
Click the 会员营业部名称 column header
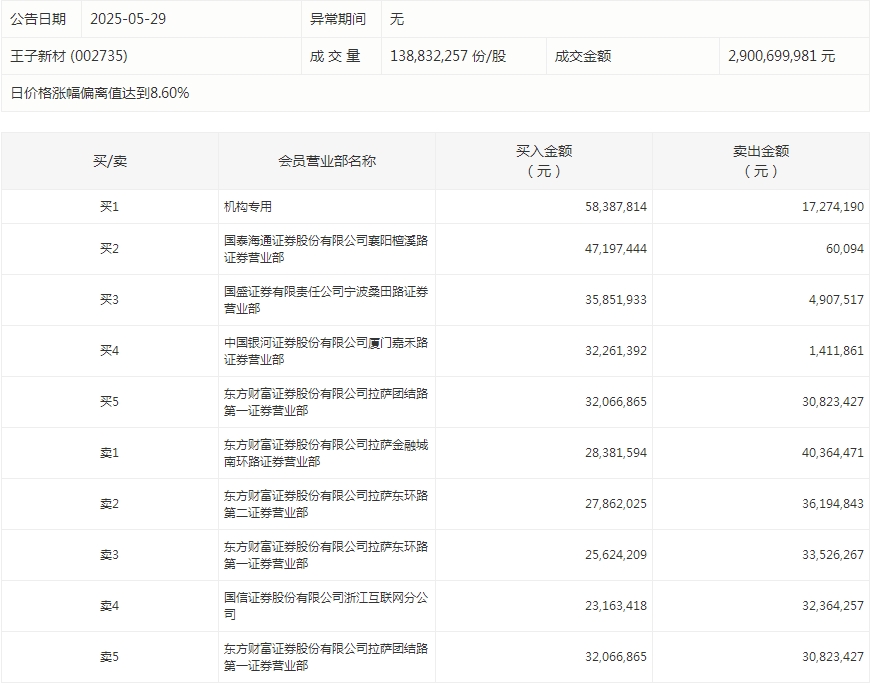(327, 161)
